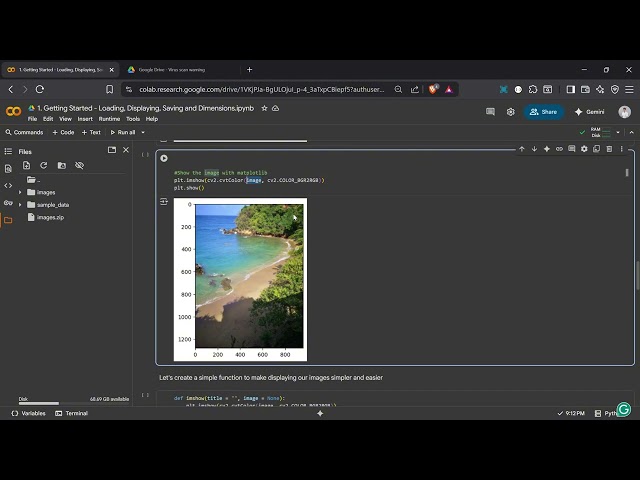The image size is (640, 480).
Task: Click the Colab URL address bar
Action: pyautogui.click(x=262, y=89)
